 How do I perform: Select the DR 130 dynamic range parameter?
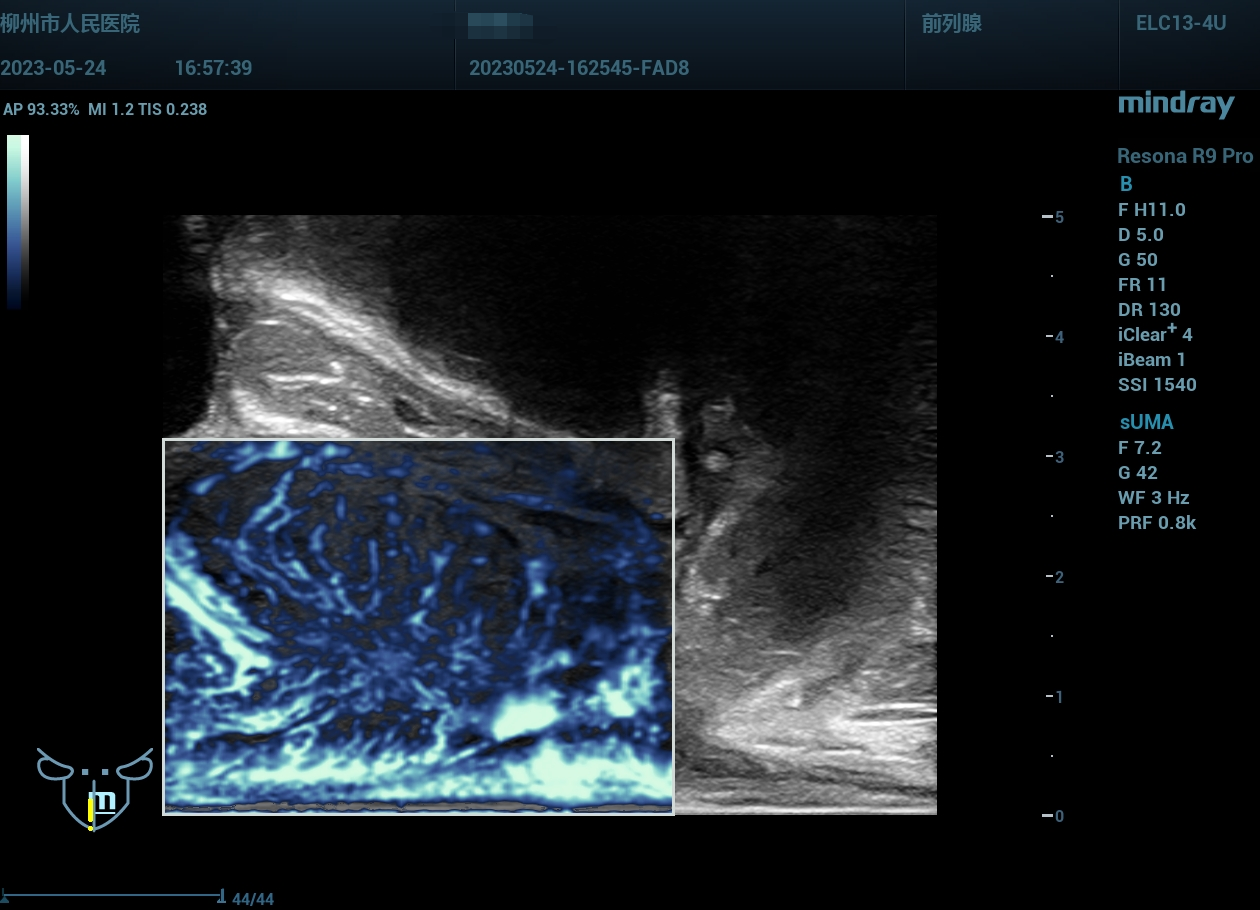[1149, 309]
